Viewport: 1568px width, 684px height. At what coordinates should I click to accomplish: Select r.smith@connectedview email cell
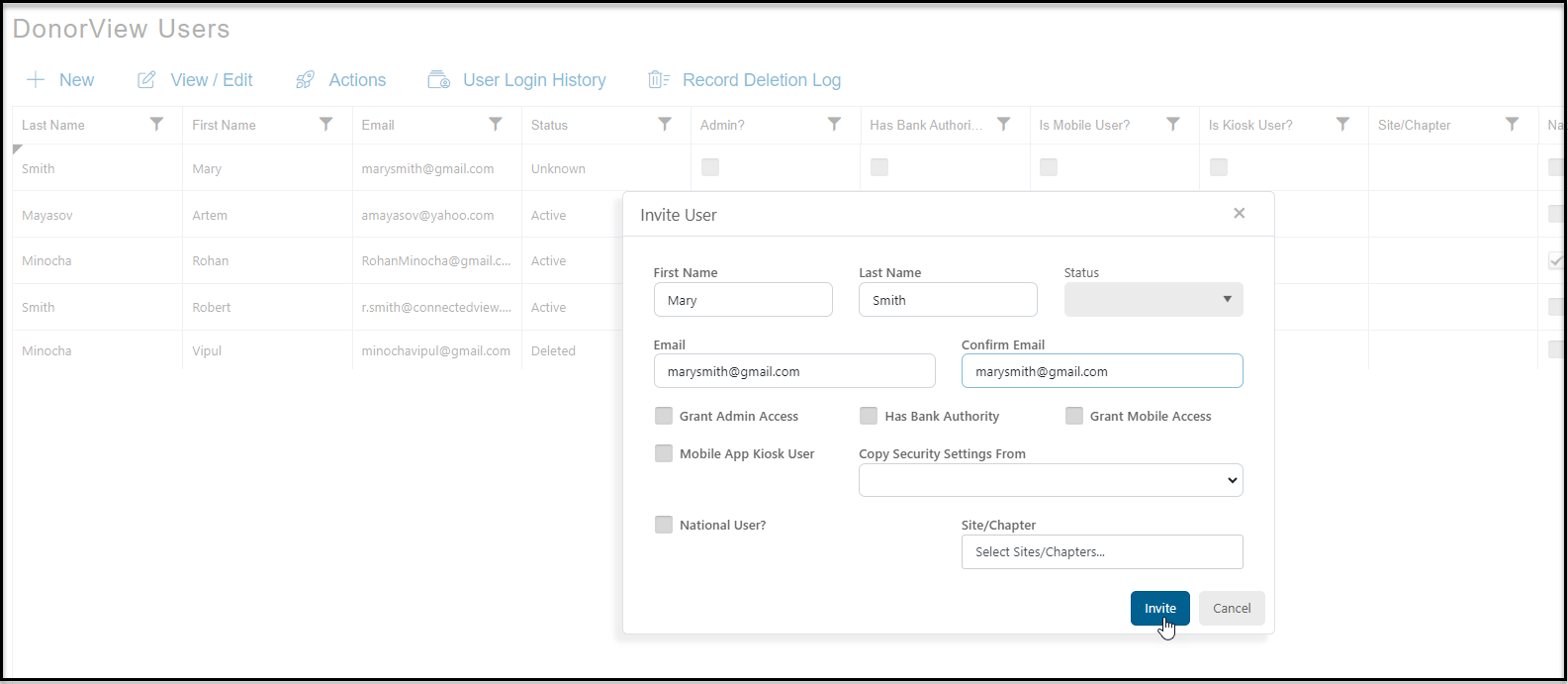[x=436, y=308]
